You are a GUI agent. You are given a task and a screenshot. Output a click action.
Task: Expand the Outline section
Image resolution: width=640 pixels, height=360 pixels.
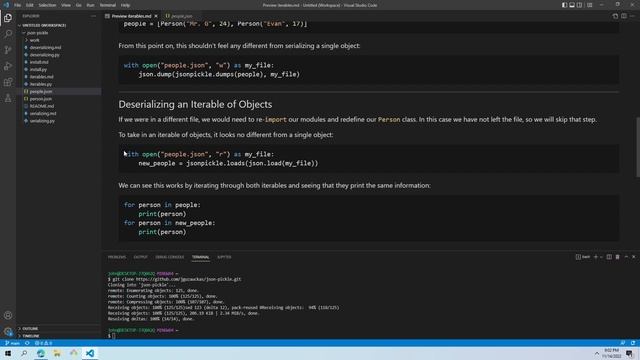coord(30,329)
